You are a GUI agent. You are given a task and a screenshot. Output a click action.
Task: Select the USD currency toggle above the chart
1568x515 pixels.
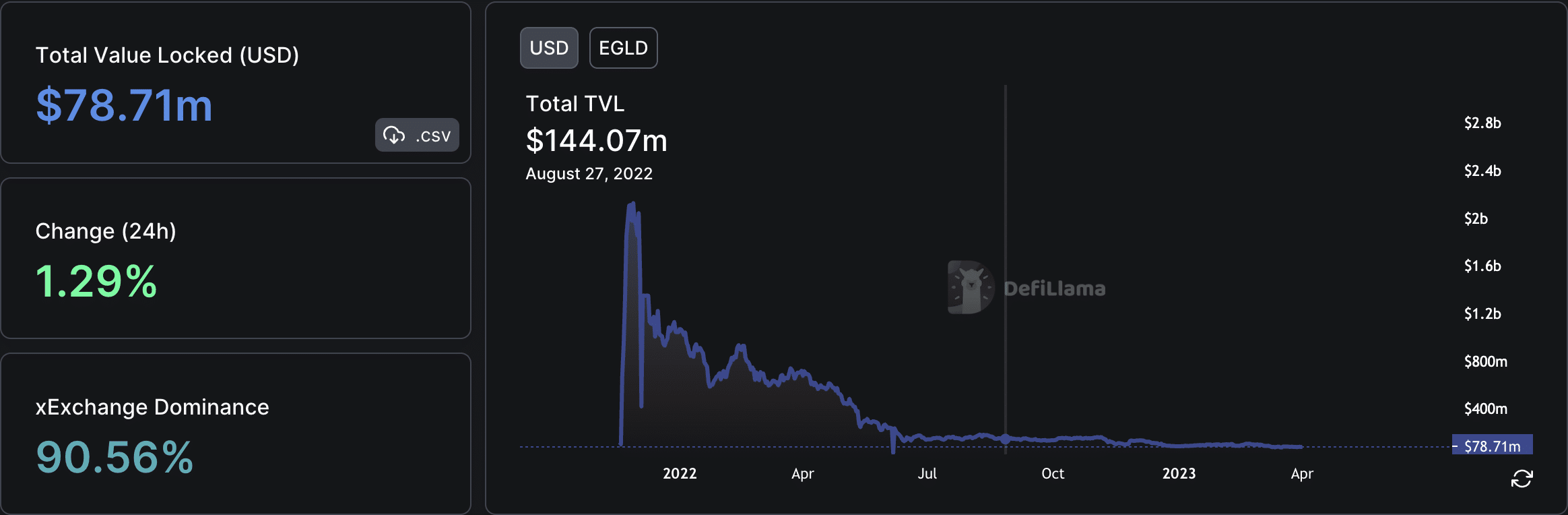pos(549,47)
